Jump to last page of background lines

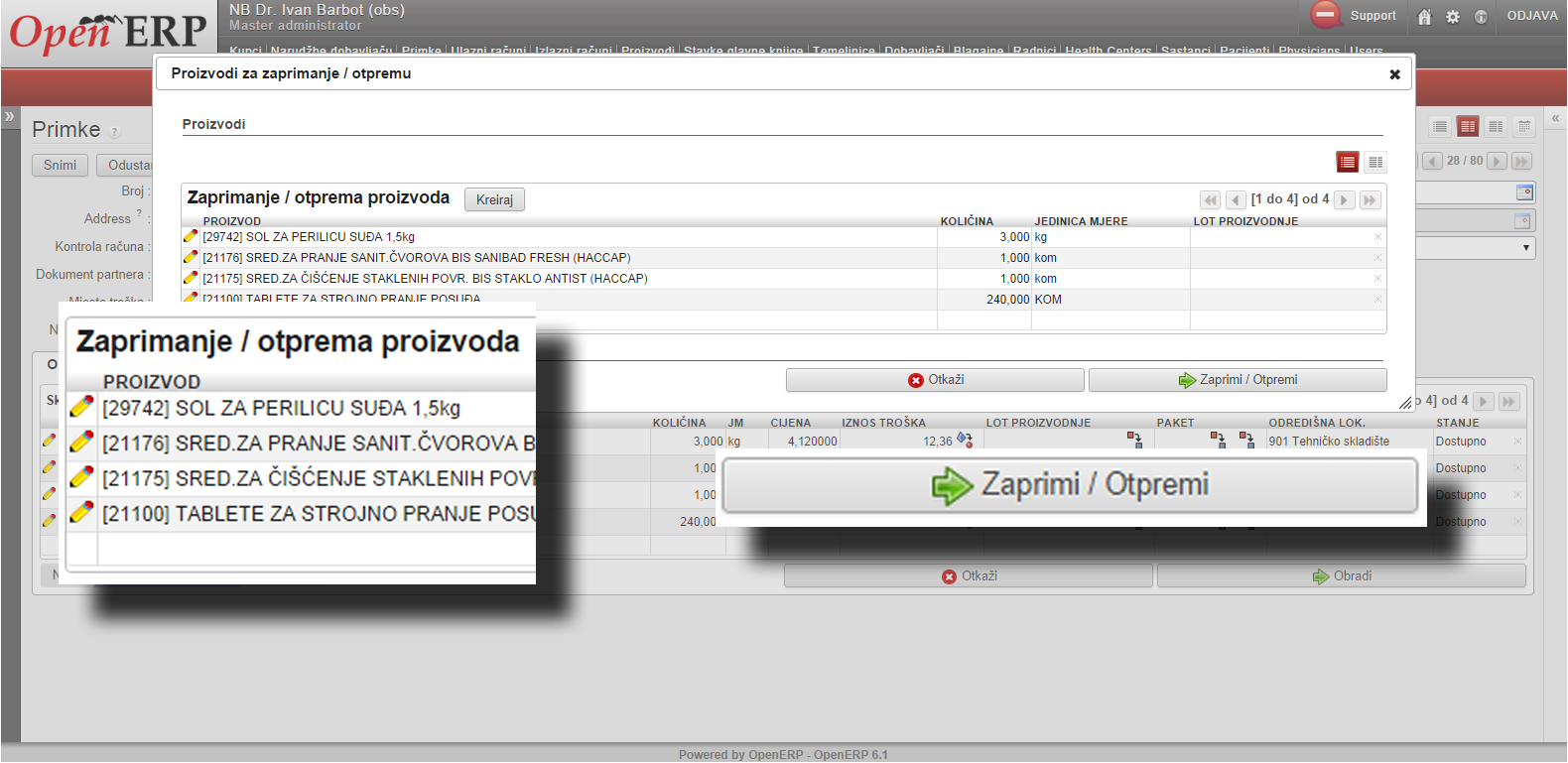(x=1509, y=401)
